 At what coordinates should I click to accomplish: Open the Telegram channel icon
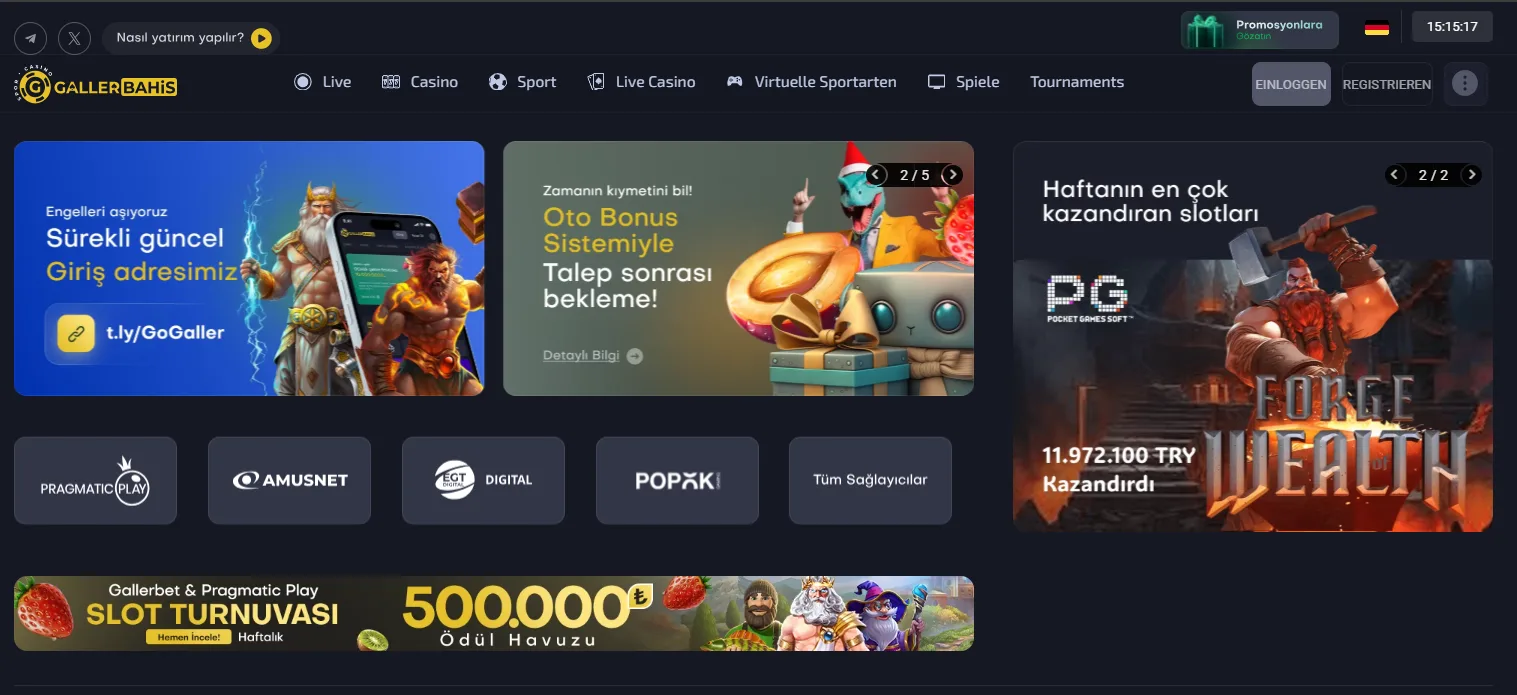pyautogui.click(x=31, y=38)
